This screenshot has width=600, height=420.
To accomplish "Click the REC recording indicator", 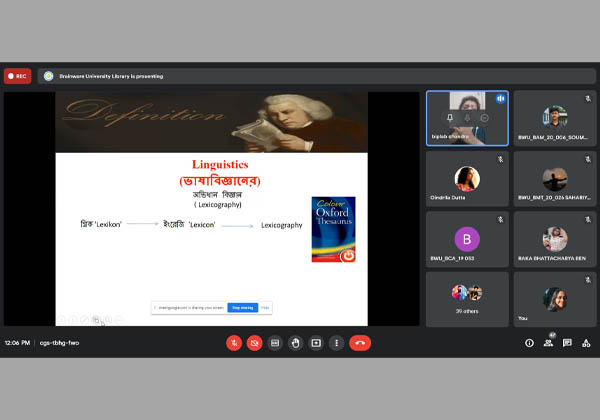I will coord(17,75).
